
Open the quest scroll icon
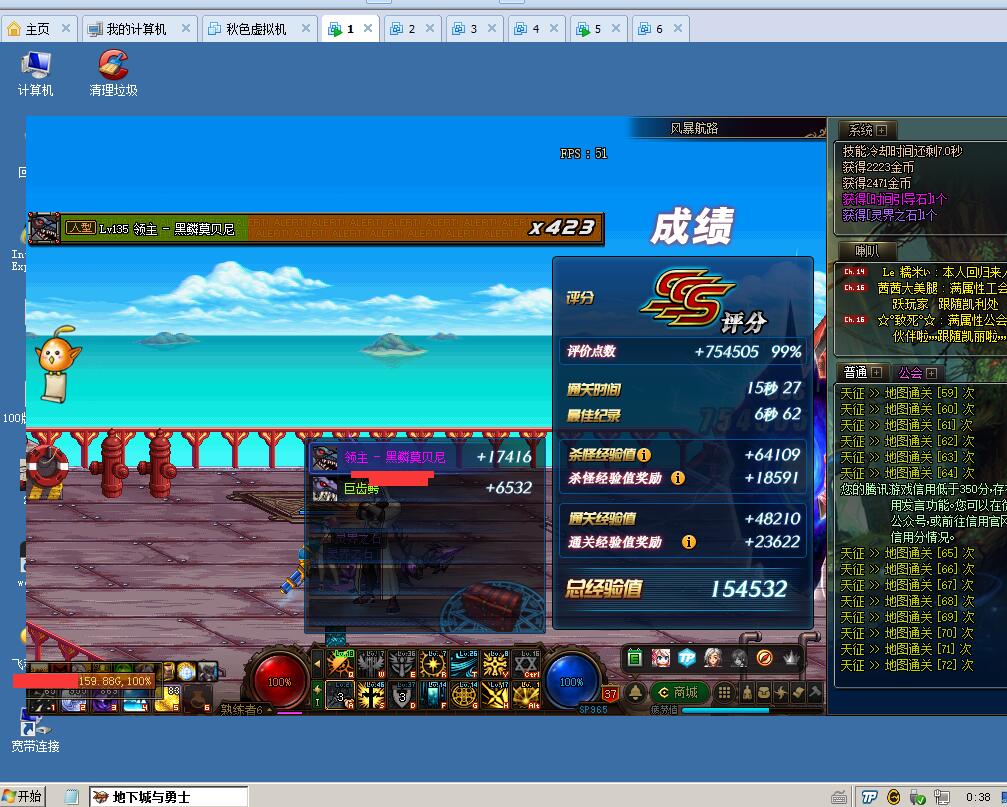[x=798, y=692]
